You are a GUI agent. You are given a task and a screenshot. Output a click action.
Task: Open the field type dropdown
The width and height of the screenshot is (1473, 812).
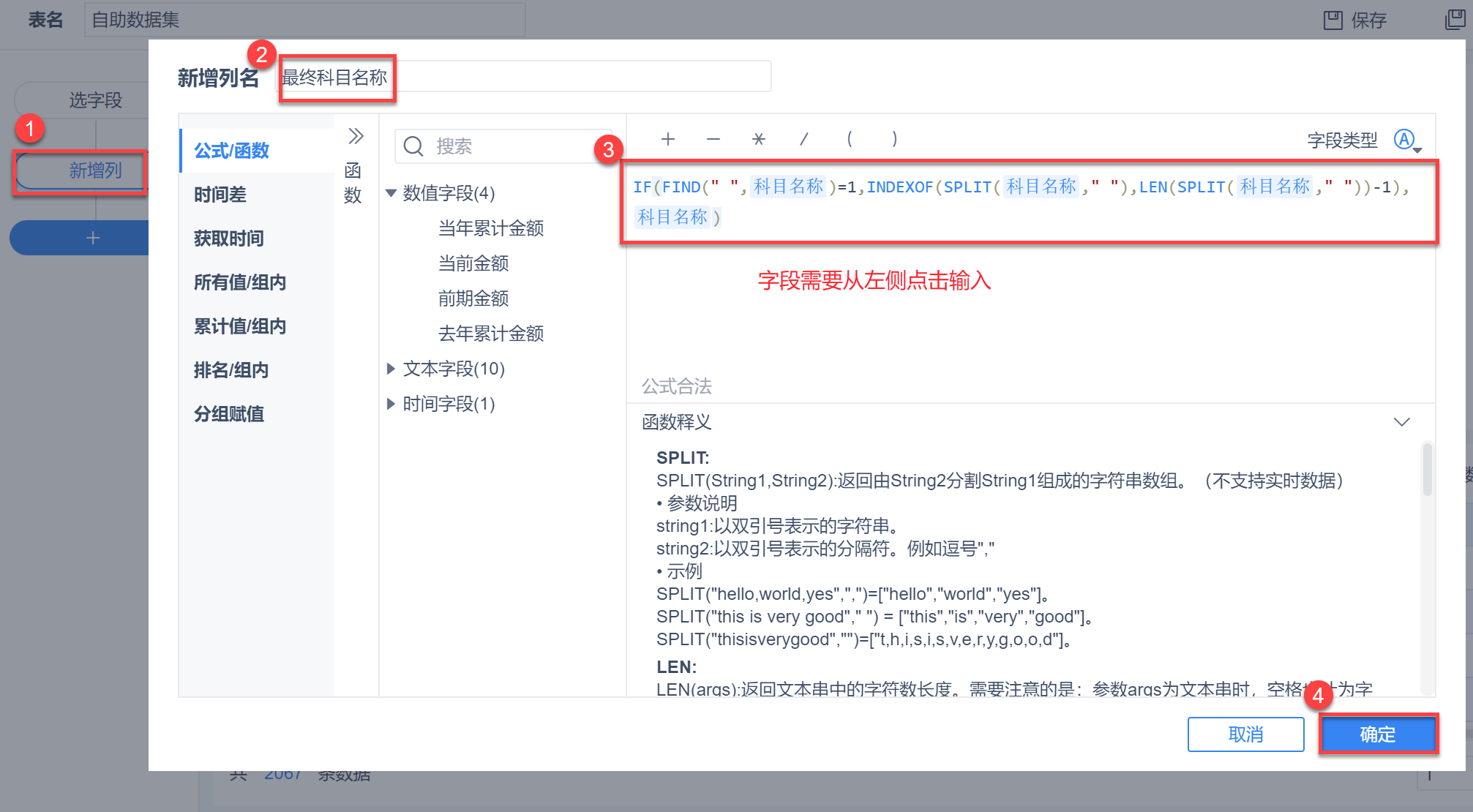[1406, 140]
